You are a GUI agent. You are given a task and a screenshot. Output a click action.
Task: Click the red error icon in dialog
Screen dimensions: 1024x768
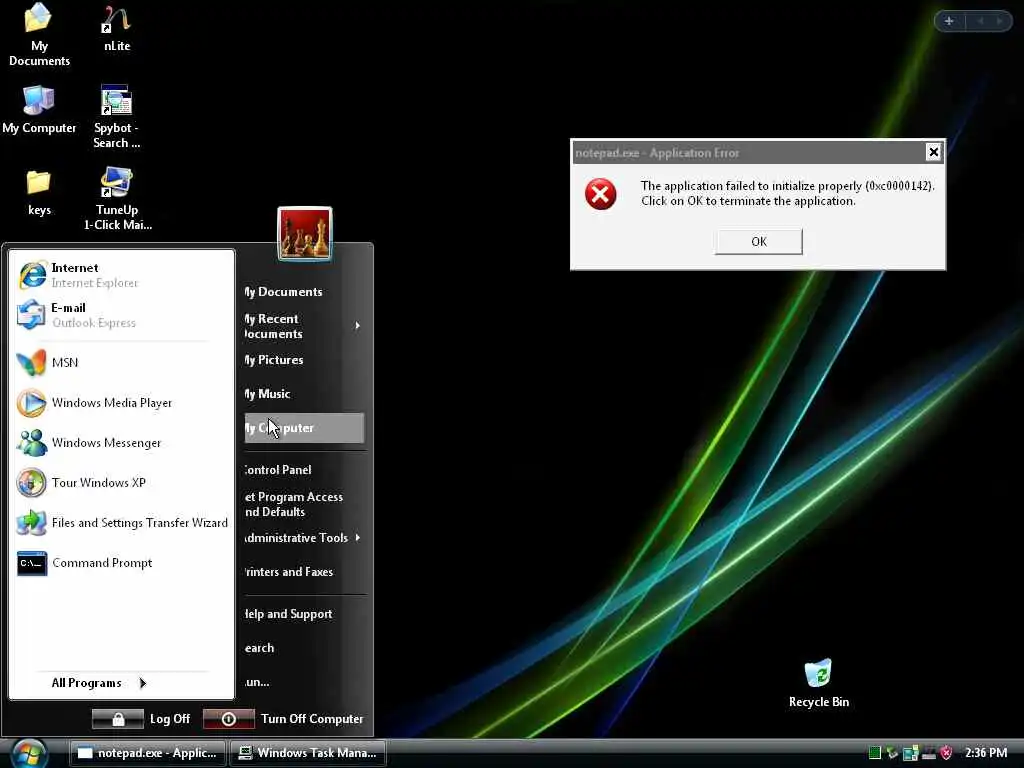point(600,194)
